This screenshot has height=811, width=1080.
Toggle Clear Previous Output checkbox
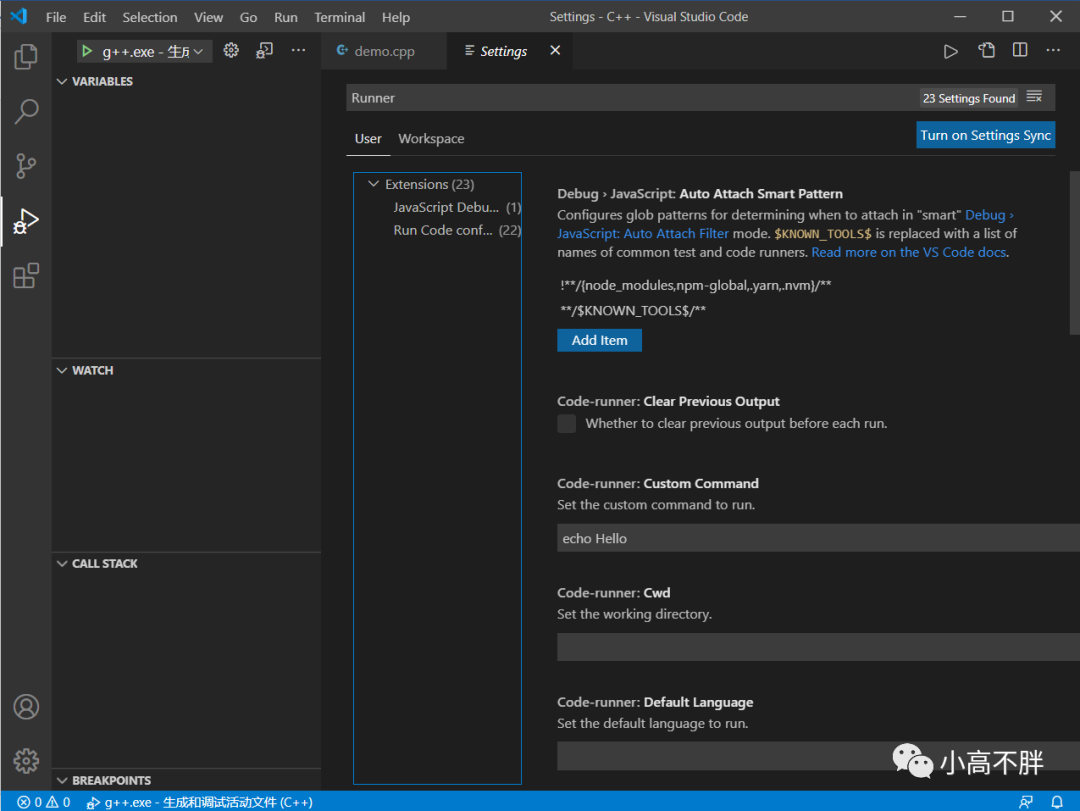coord(566,424)
